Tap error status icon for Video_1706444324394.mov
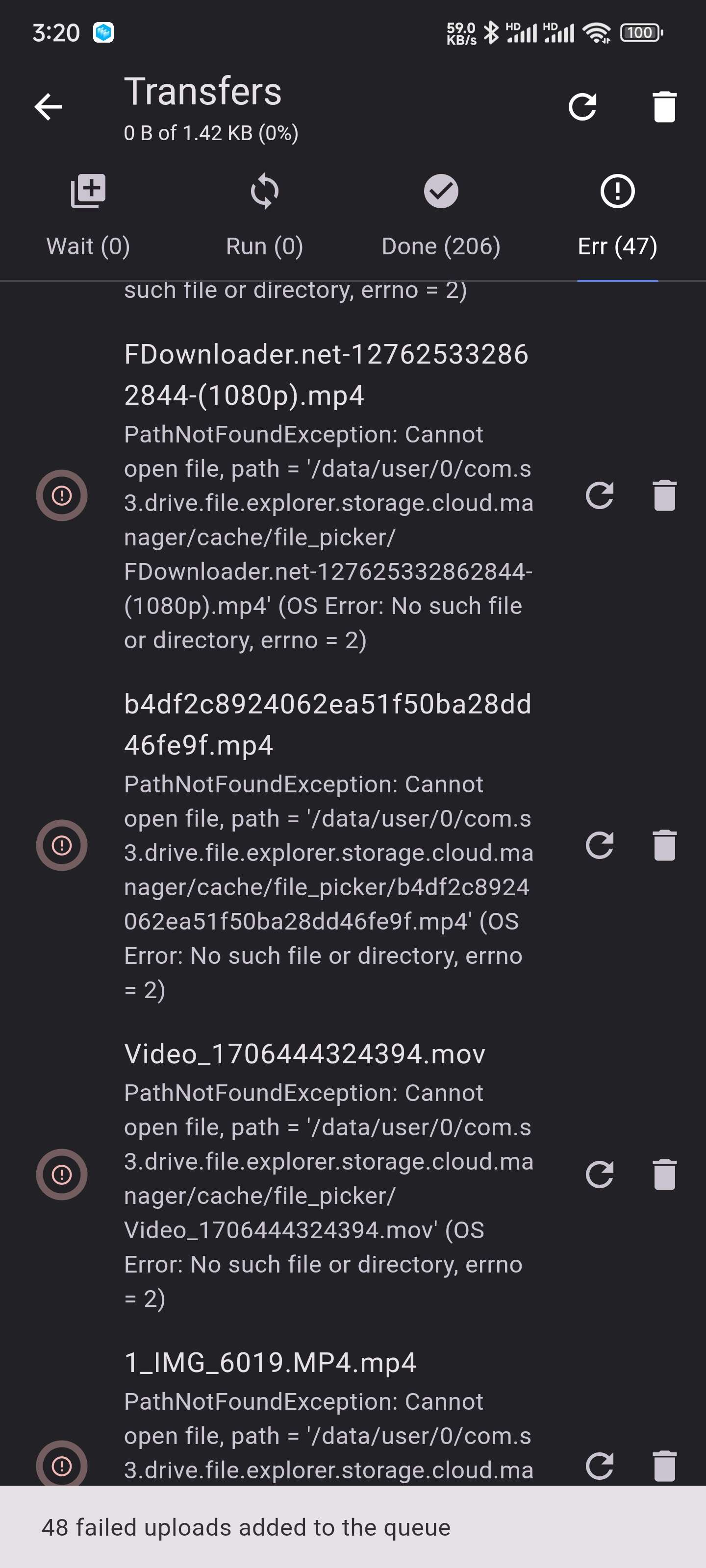This screenshot has width=706, height=1568. click(x=61, y=1174)
